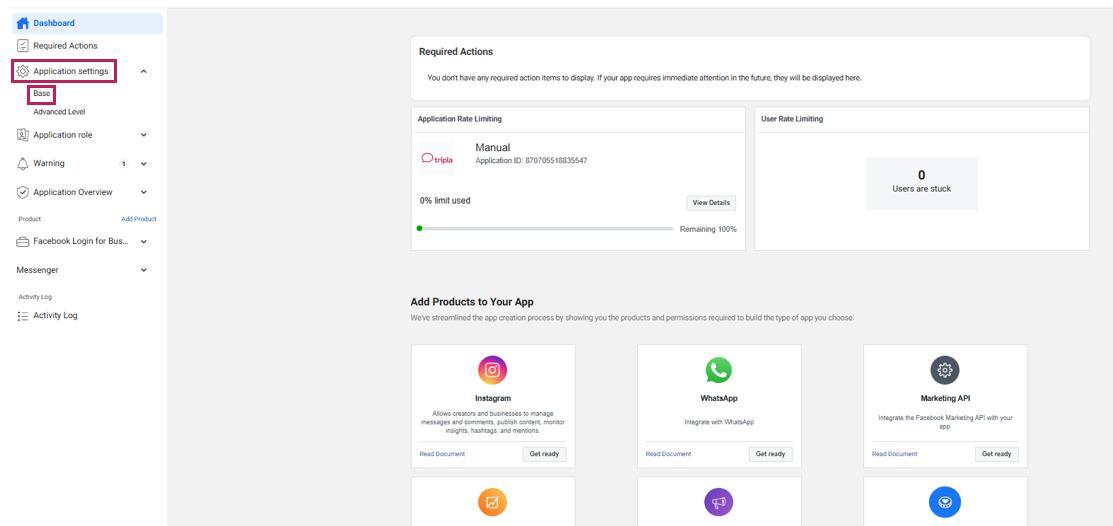Click the Required Actions checklist icon

(x=23, y=46)
